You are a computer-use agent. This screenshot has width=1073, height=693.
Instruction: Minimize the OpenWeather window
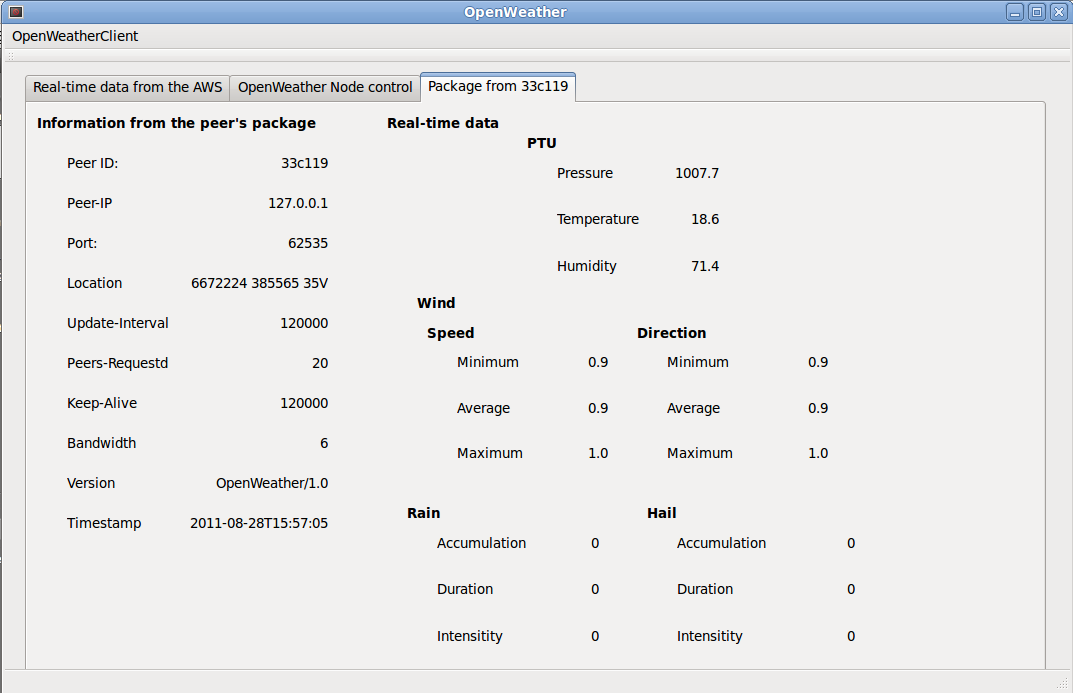point(1015,12)
